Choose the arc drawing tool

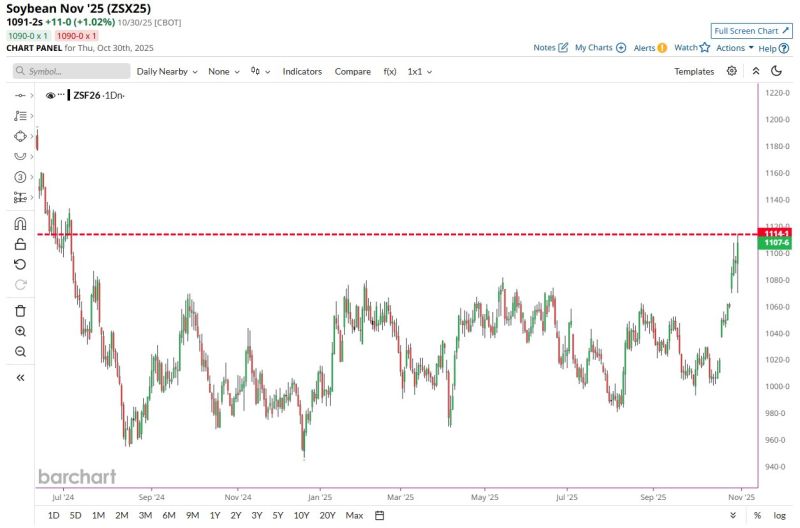coord(20,157)
